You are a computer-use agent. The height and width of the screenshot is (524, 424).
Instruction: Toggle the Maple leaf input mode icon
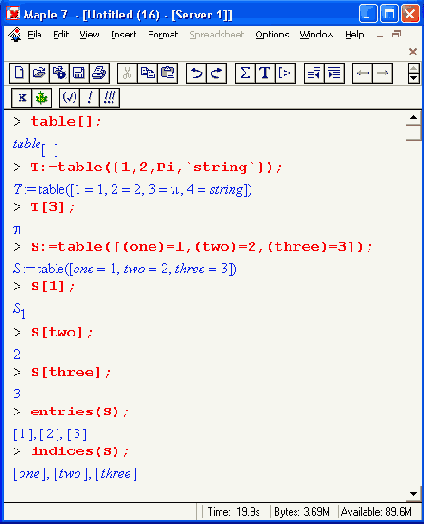tap(41, 98)
